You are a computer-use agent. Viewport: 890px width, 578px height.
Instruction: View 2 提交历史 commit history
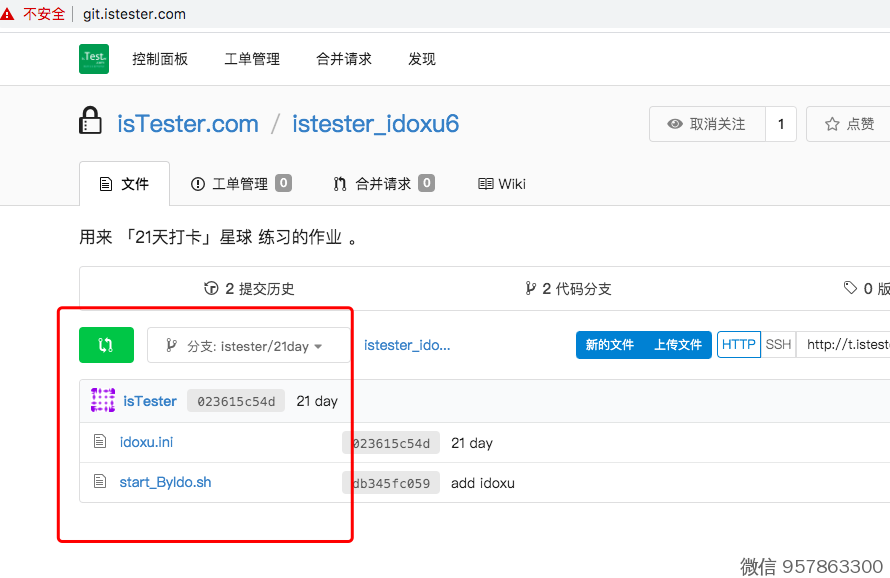pyautogui.click(x=250, y=289)
